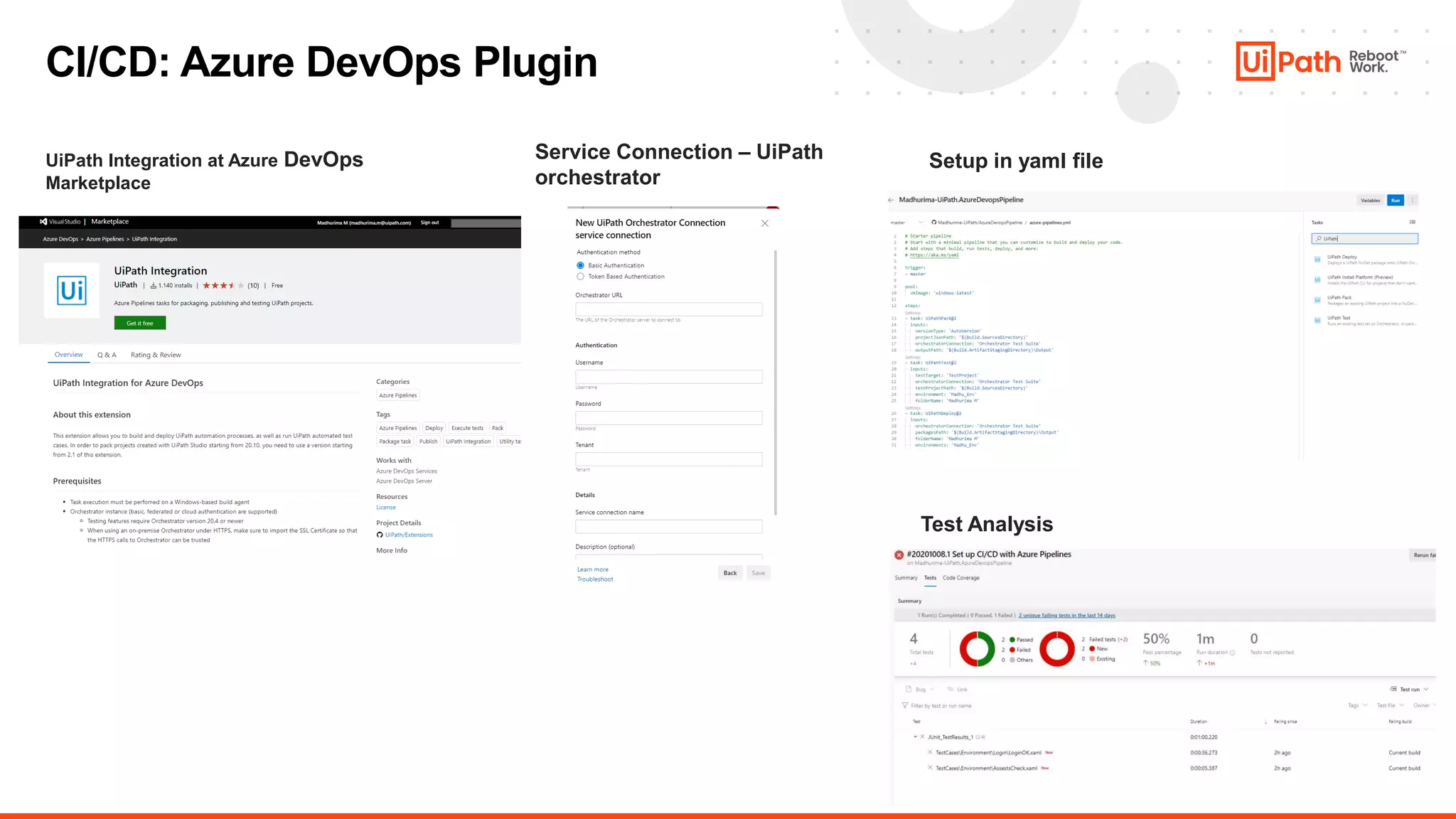The image size is (1456, 819).
Task: Collapse the JUnit_TestResults_1 tree row
Action: (916, 737)
